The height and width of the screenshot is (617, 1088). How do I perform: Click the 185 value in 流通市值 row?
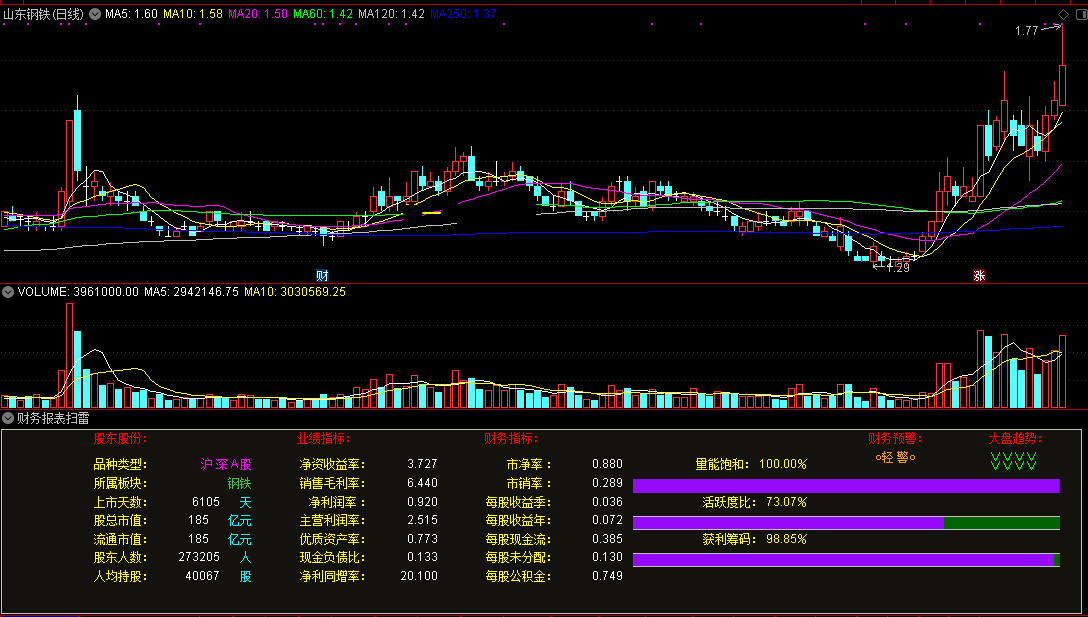coord(198,539)
